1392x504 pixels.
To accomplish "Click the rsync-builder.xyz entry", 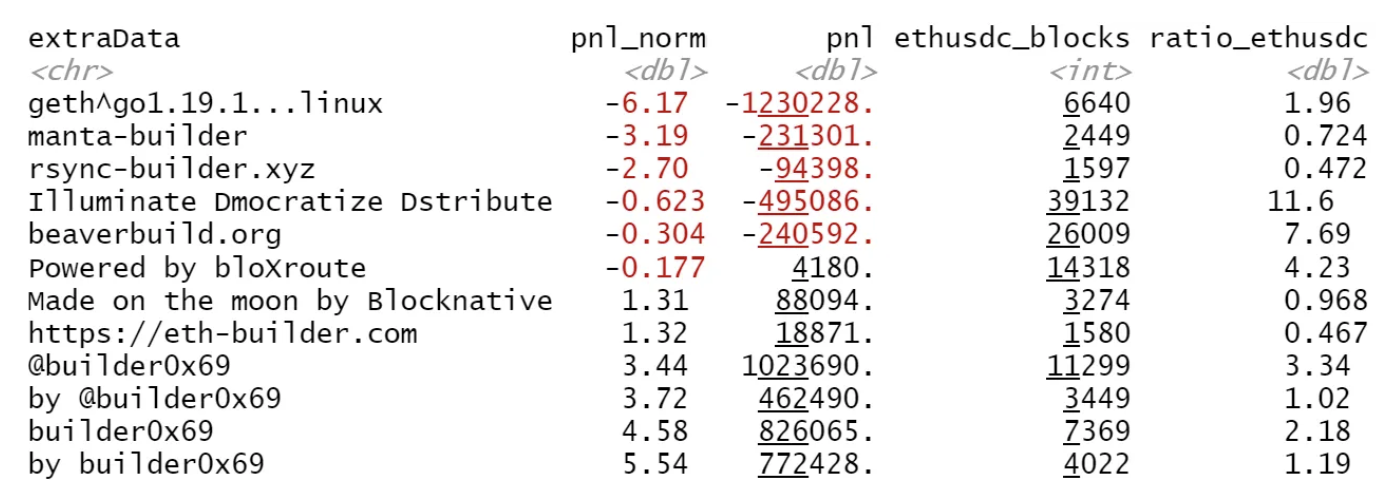I will point(171,168).
